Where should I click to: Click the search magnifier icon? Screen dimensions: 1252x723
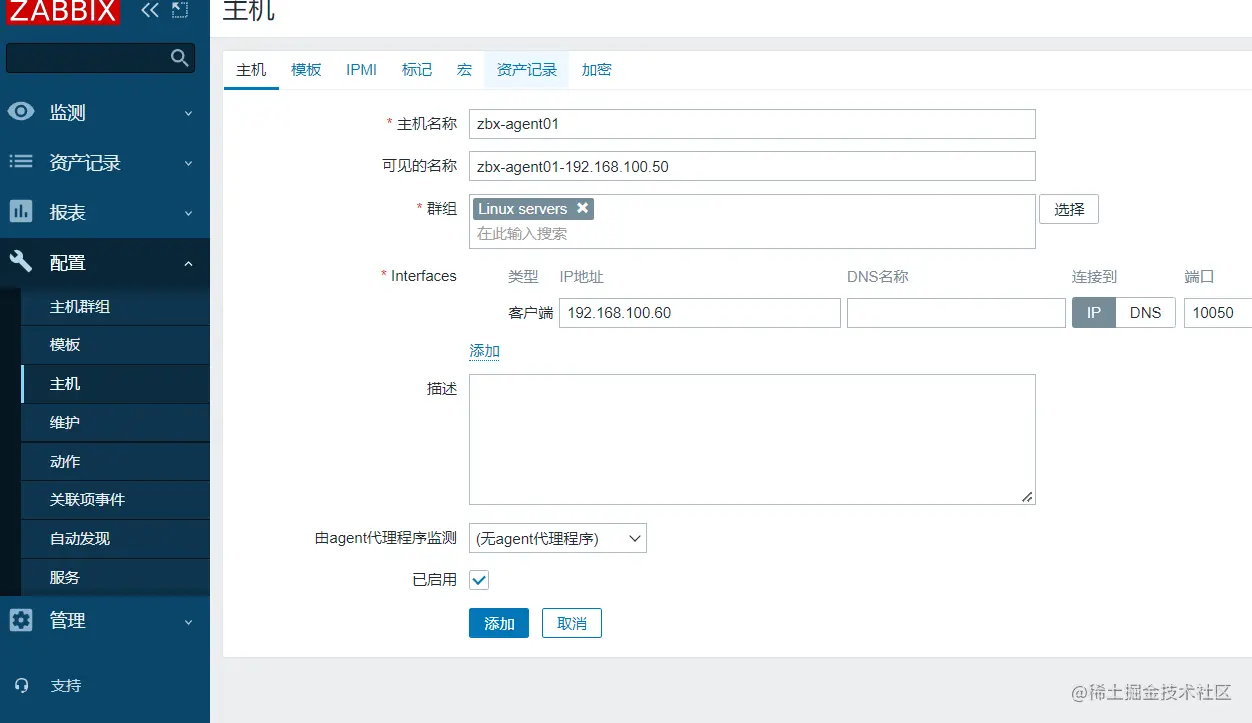coord(180,58)
